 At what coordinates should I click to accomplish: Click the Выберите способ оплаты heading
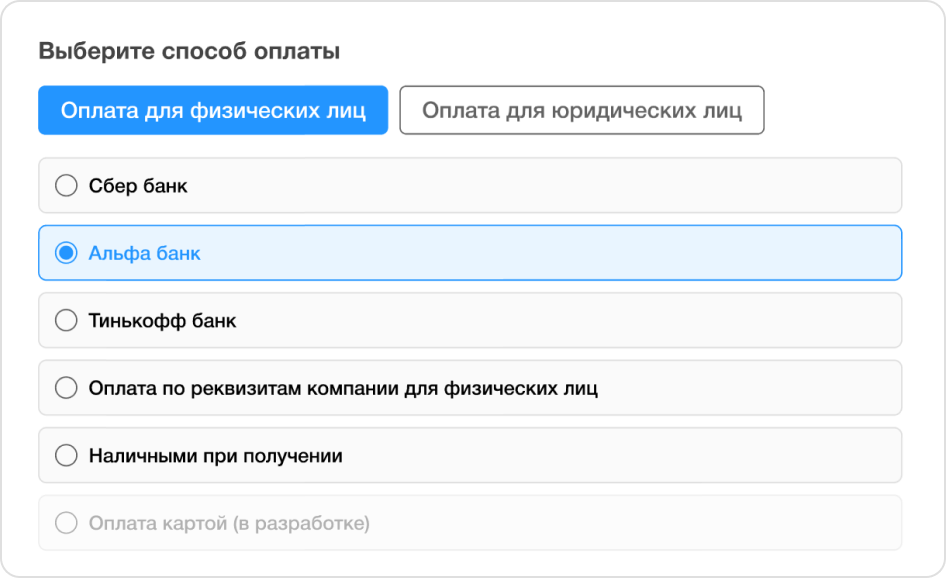tap(189, 51)
